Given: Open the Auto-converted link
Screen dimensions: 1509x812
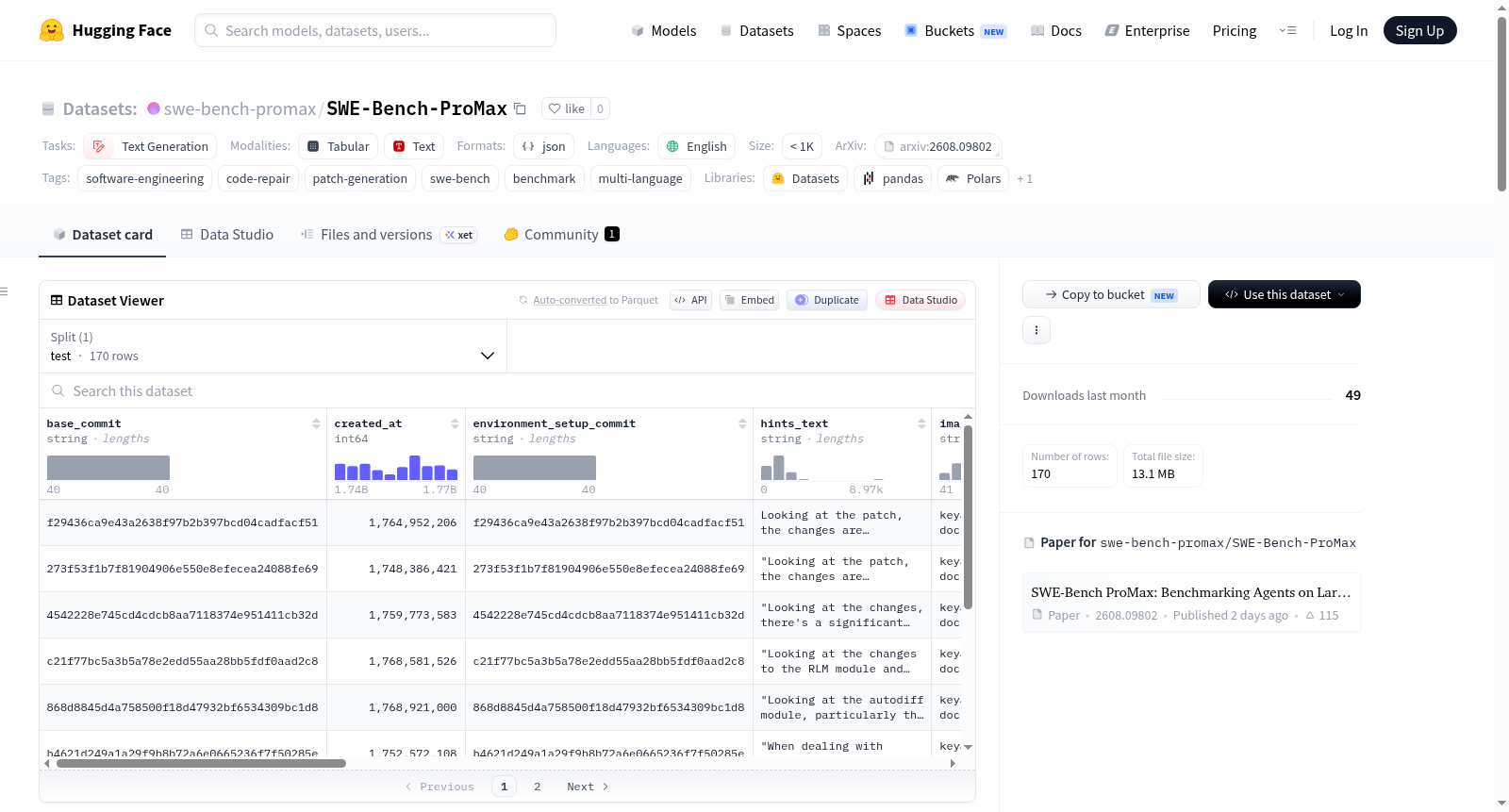Looking at the screenshot, I should coord(570,300).
